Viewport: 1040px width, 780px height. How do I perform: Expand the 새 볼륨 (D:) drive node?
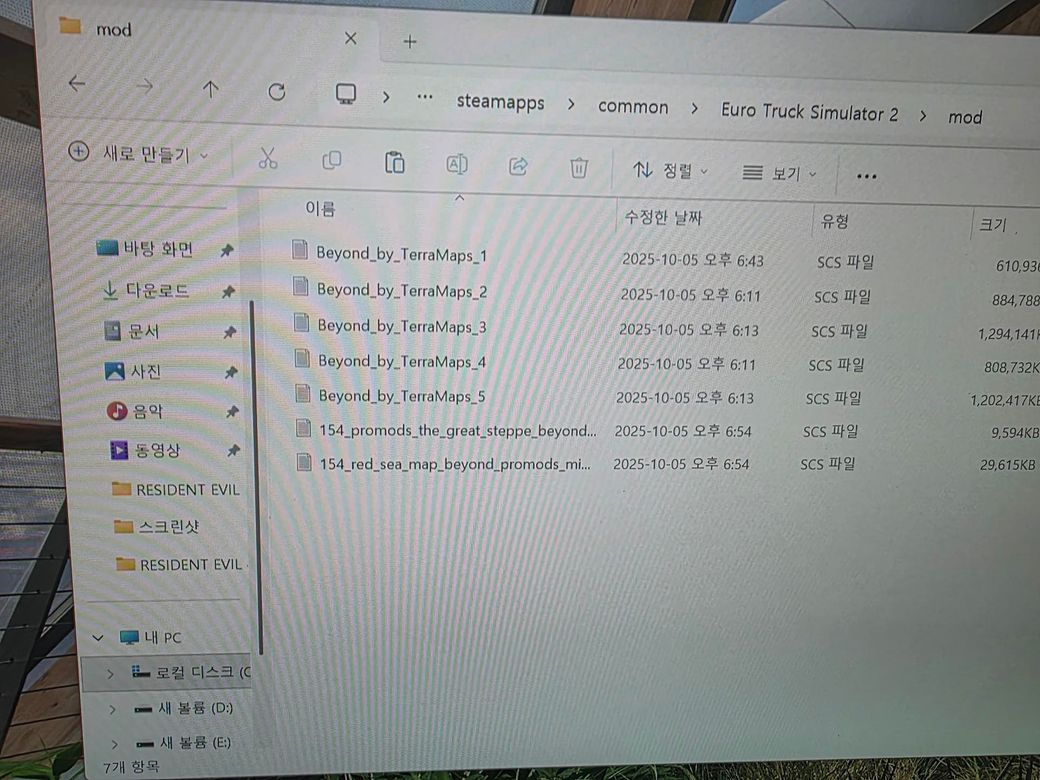[112, 709]
